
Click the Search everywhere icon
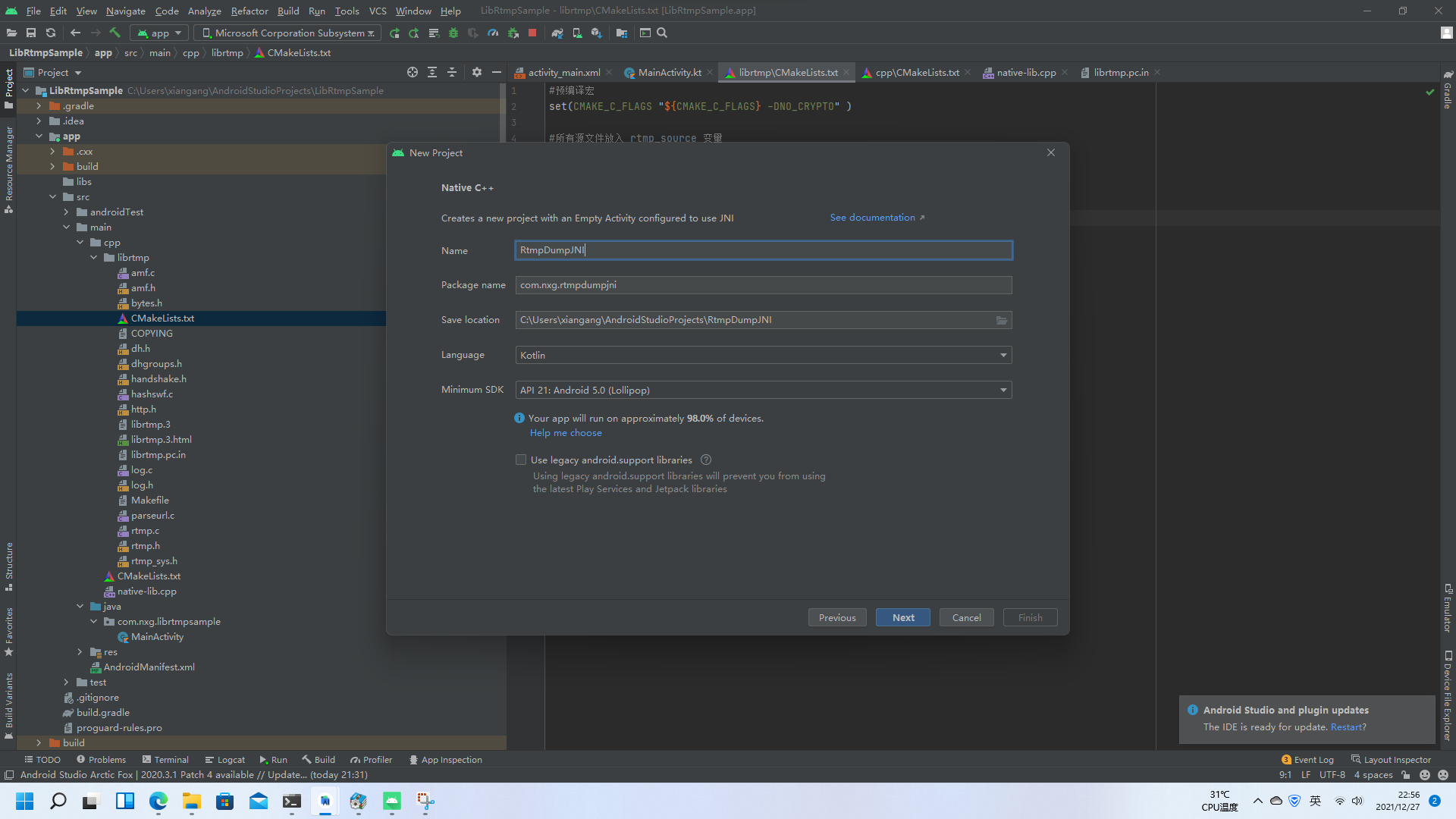point(661,33)
